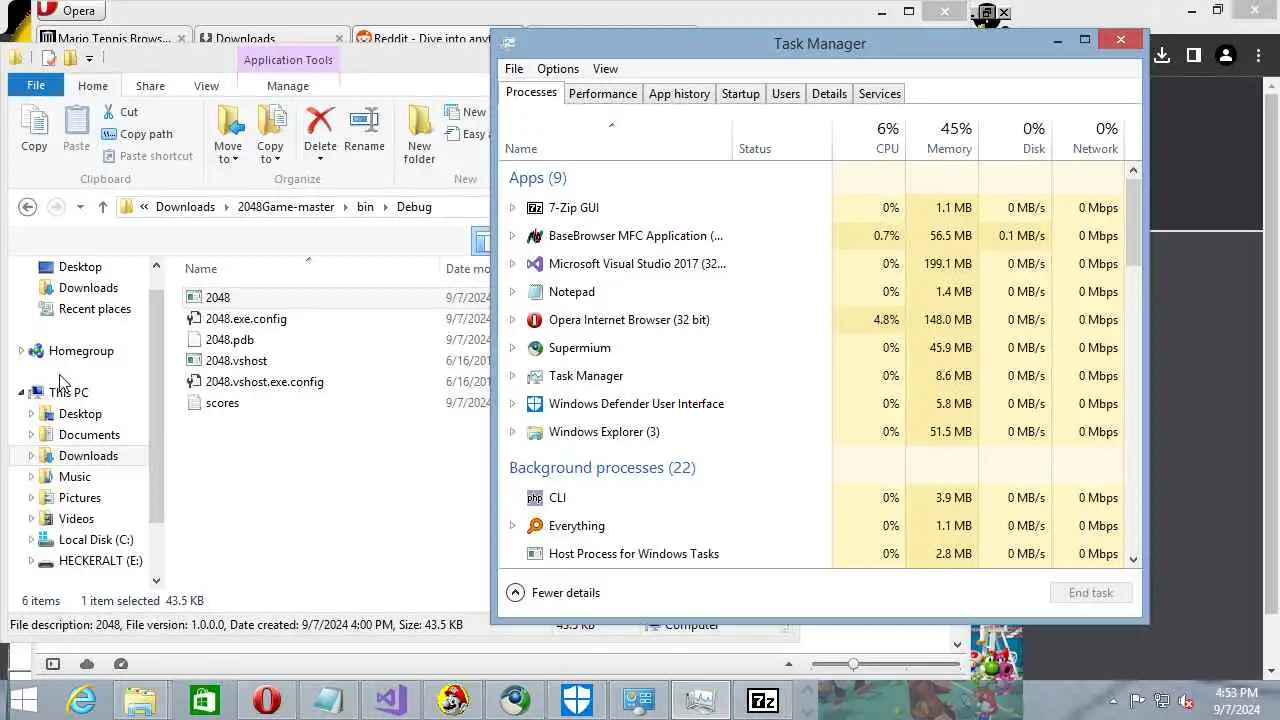The width and height of the screenshot is (1280, 720).
Task: Select the 2048.pdb file
Action: [x=229, y=340]
